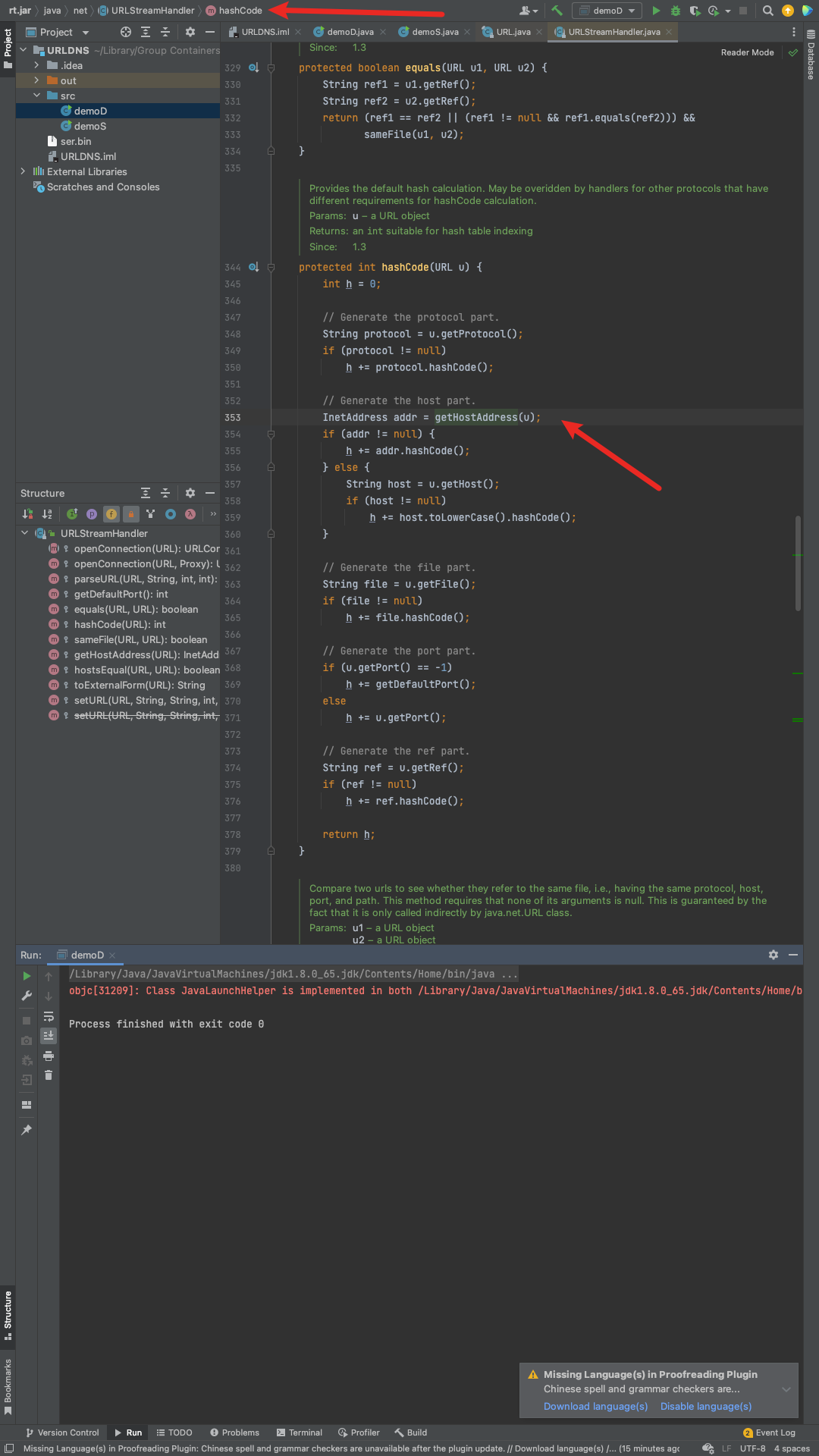Open the demoD run configuration dropdown
Image resolution: width=819 pixels, height=1456 pixels.
[x=607, y=11]
